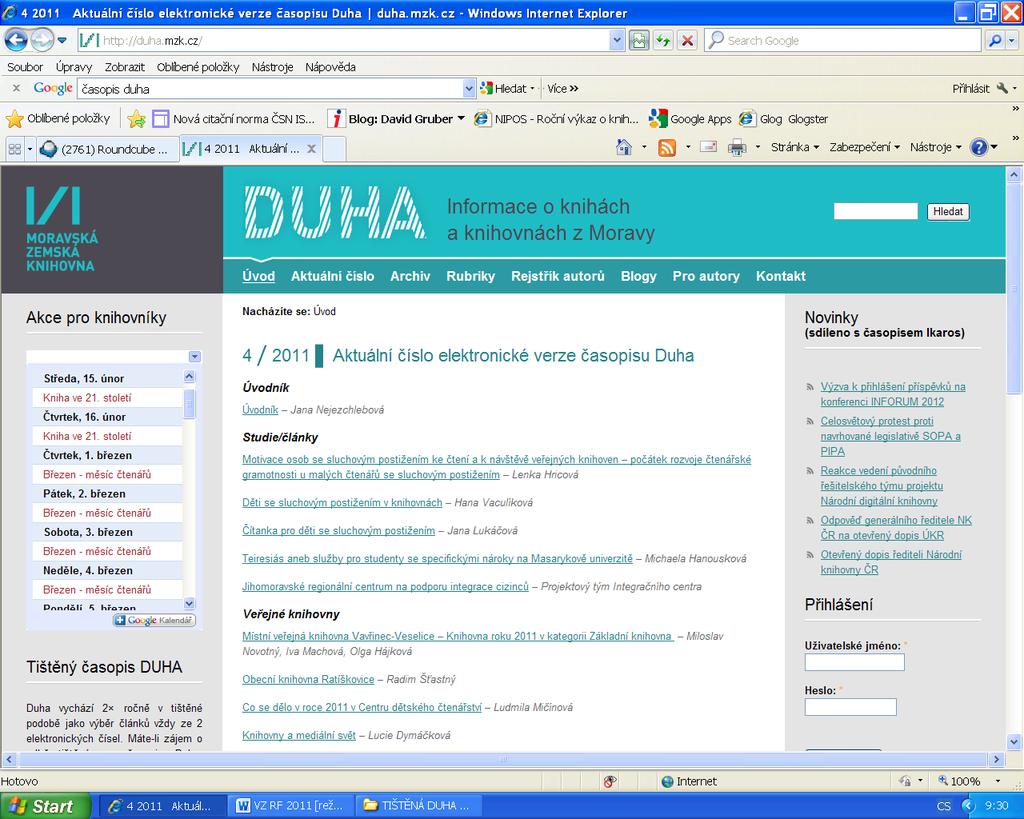Screen dimensions: 1024x819
Task: Open the Kontakt navigation item
Action: [780, 276]
